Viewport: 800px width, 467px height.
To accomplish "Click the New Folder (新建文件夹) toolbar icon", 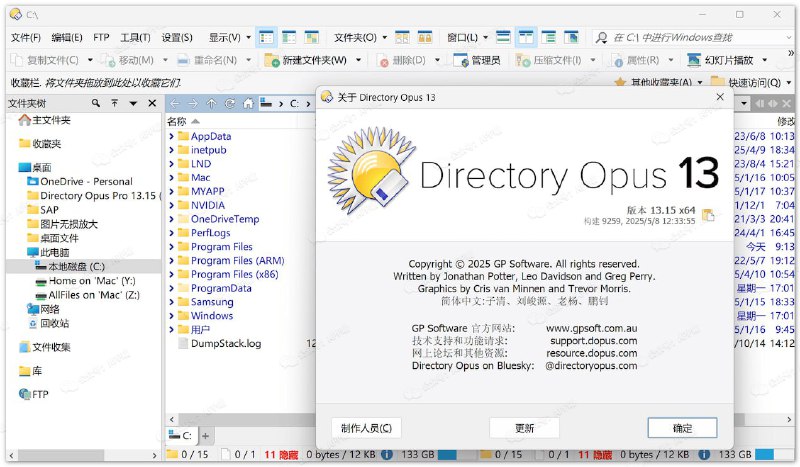I will point(271,60).
